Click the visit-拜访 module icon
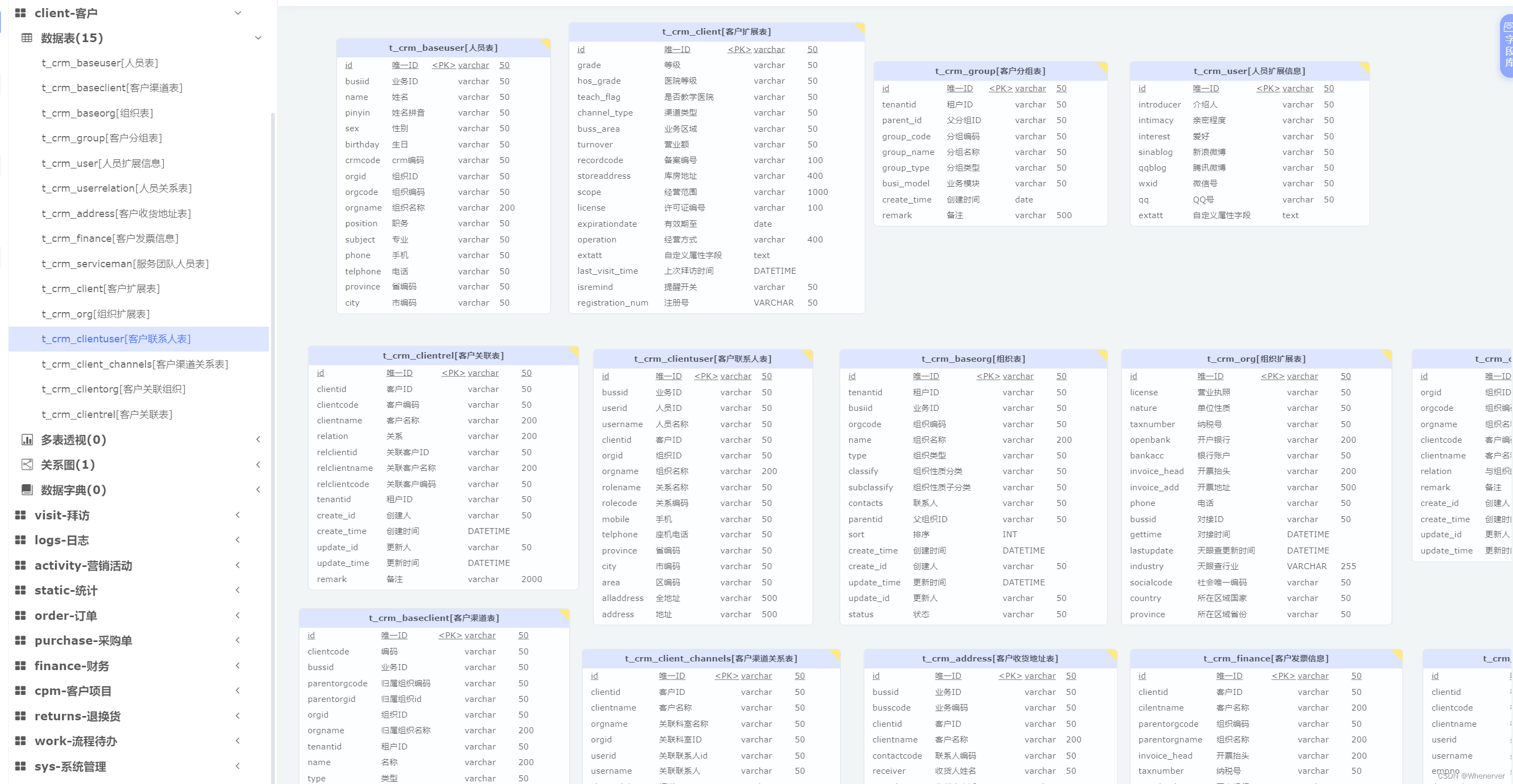This screenshot has width=1513, height=784. coord(20,515)
